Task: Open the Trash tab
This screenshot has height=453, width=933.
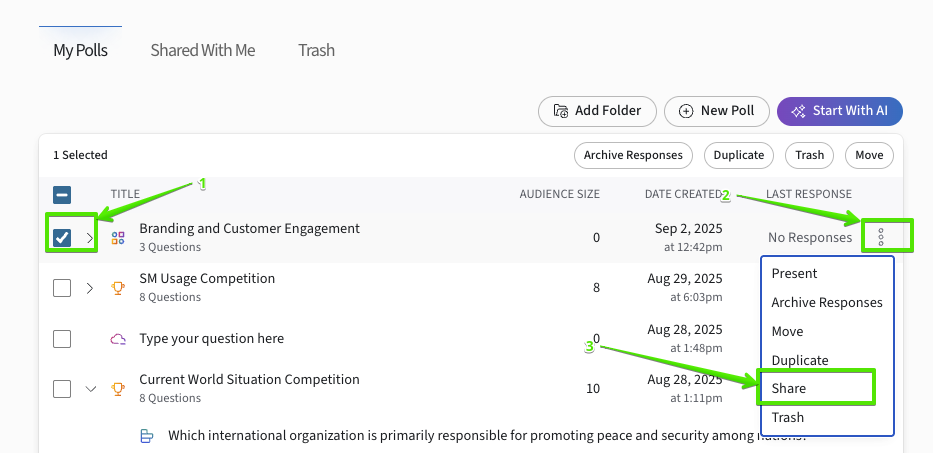Action: tap(316, 50)
